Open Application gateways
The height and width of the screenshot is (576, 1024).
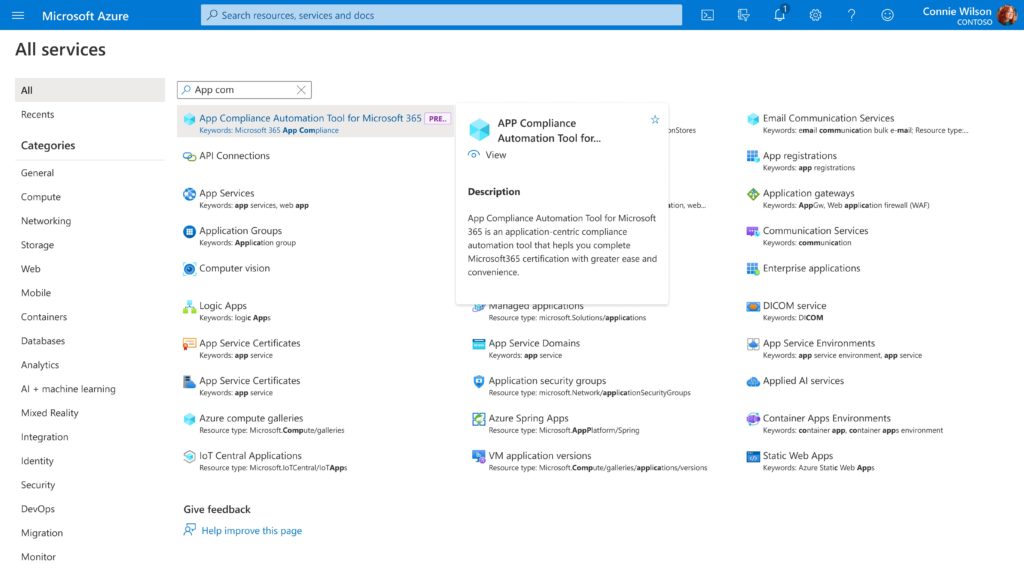[x=810, y=193]
